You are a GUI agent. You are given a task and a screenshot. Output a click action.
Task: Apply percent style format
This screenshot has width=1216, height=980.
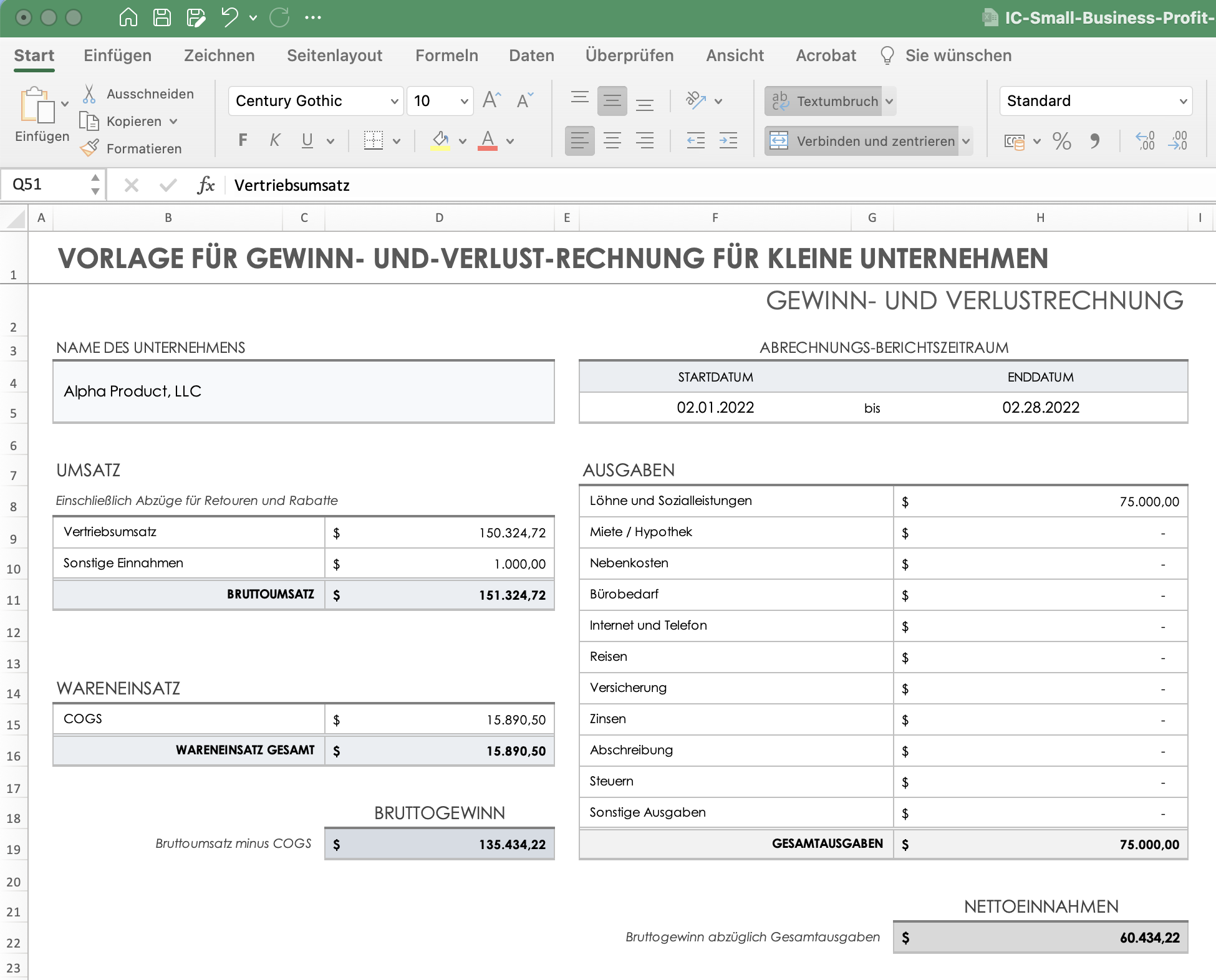coord(1061,141)
